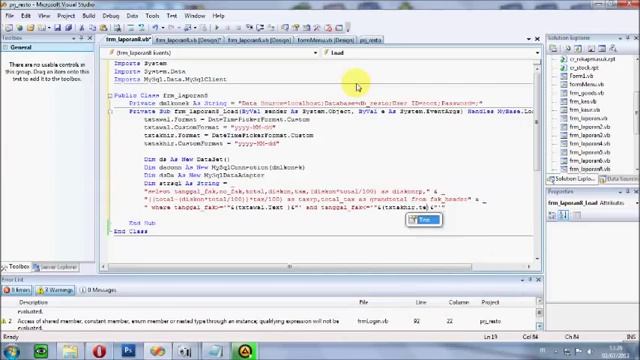Open Opera browser from the taskbar

[x=99, y=351]
